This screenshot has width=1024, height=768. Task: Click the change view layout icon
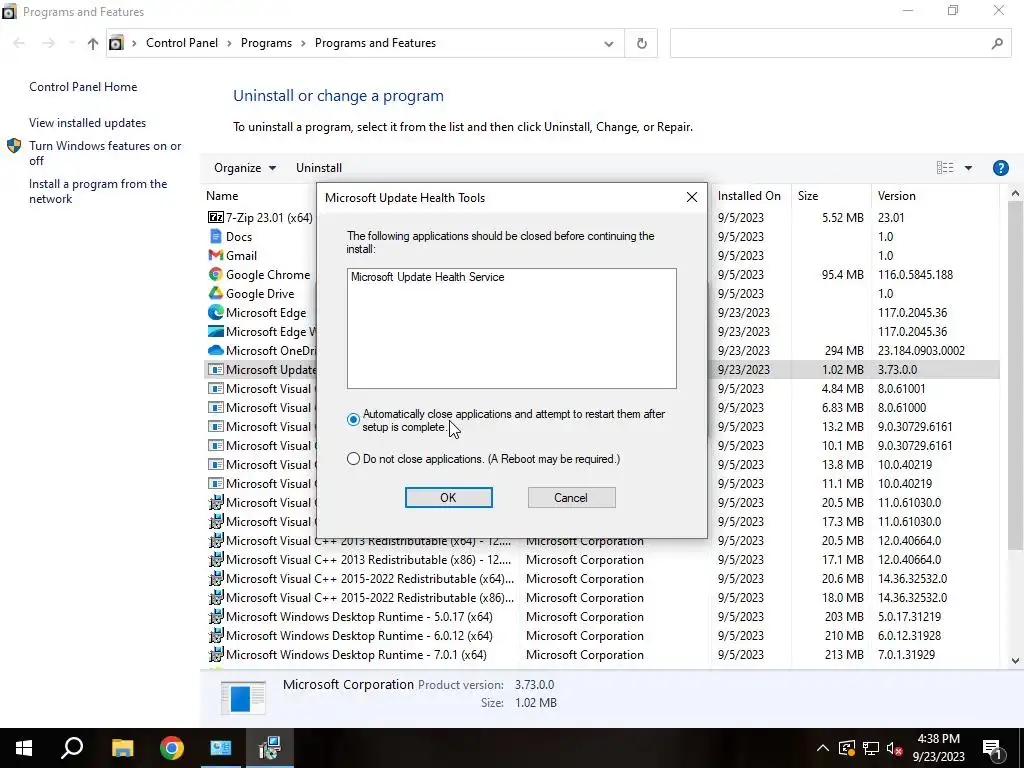(944, 168)
